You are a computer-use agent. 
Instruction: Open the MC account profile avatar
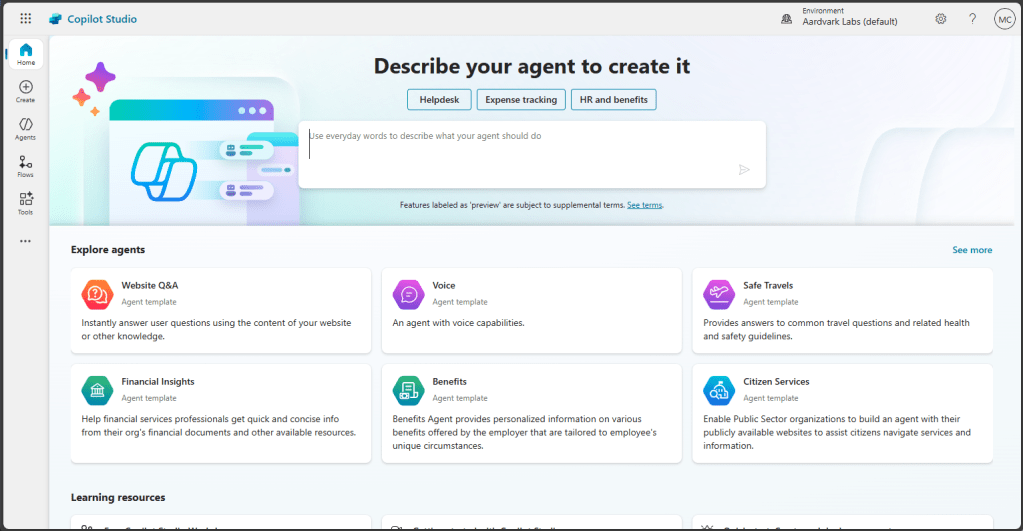click(x=1004, y=19)
